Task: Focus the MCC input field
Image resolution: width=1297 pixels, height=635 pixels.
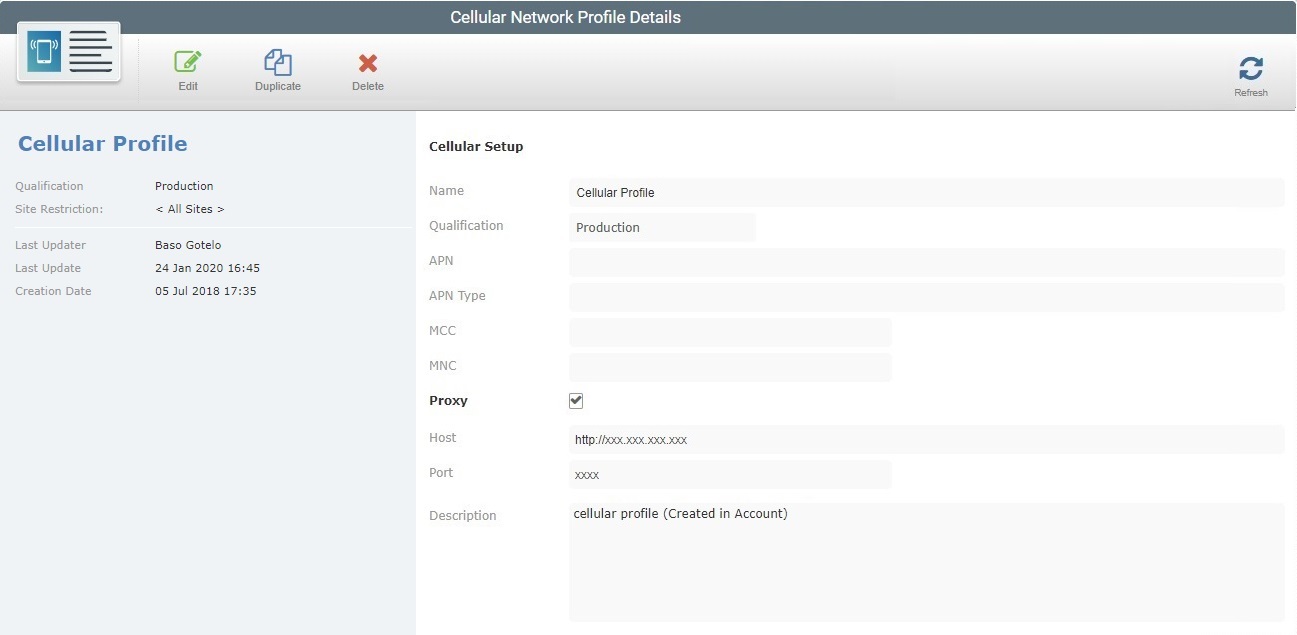Action: pos(730,332)
